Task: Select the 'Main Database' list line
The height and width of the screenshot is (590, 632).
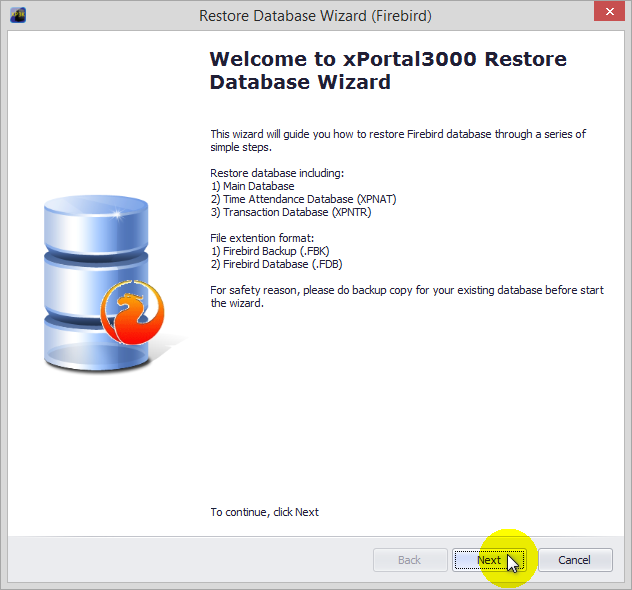Action: 252,186
